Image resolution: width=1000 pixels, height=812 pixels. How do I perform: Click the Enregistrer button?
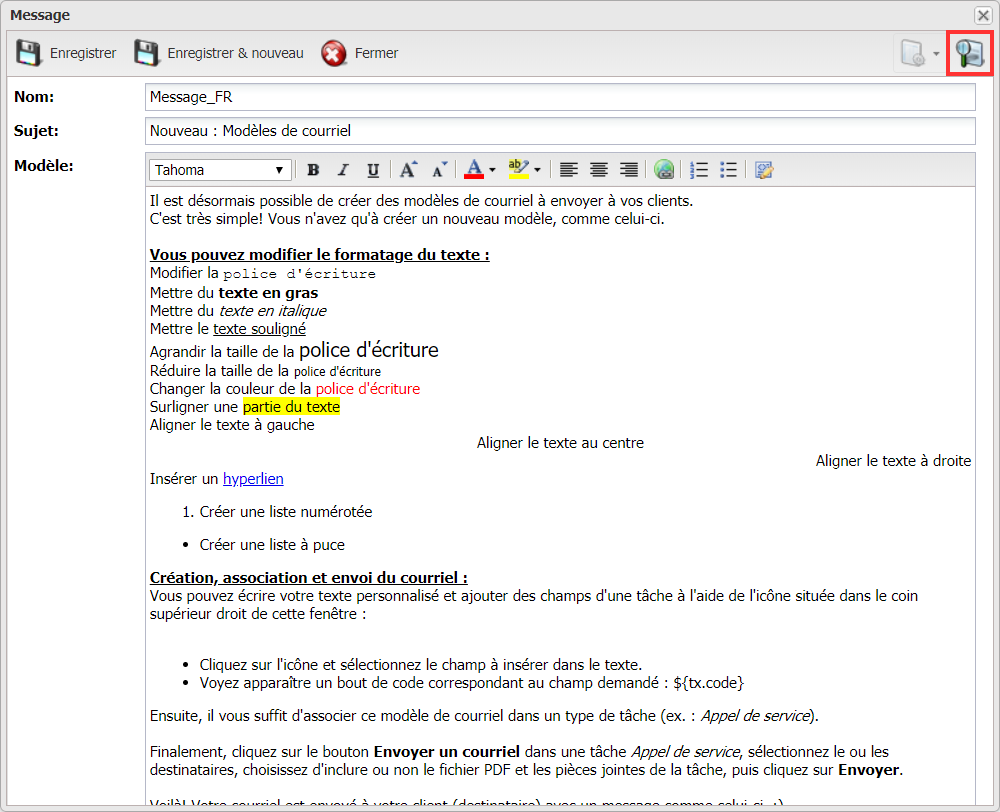(67, 53)
